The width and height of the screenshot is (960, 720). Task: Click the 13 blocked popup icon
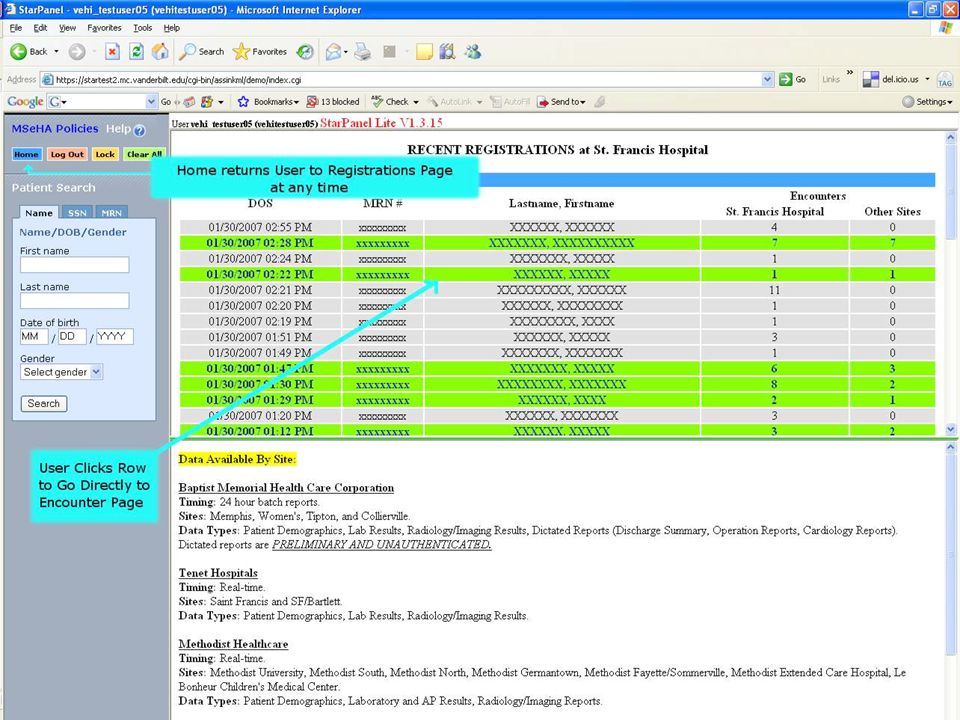312,102
